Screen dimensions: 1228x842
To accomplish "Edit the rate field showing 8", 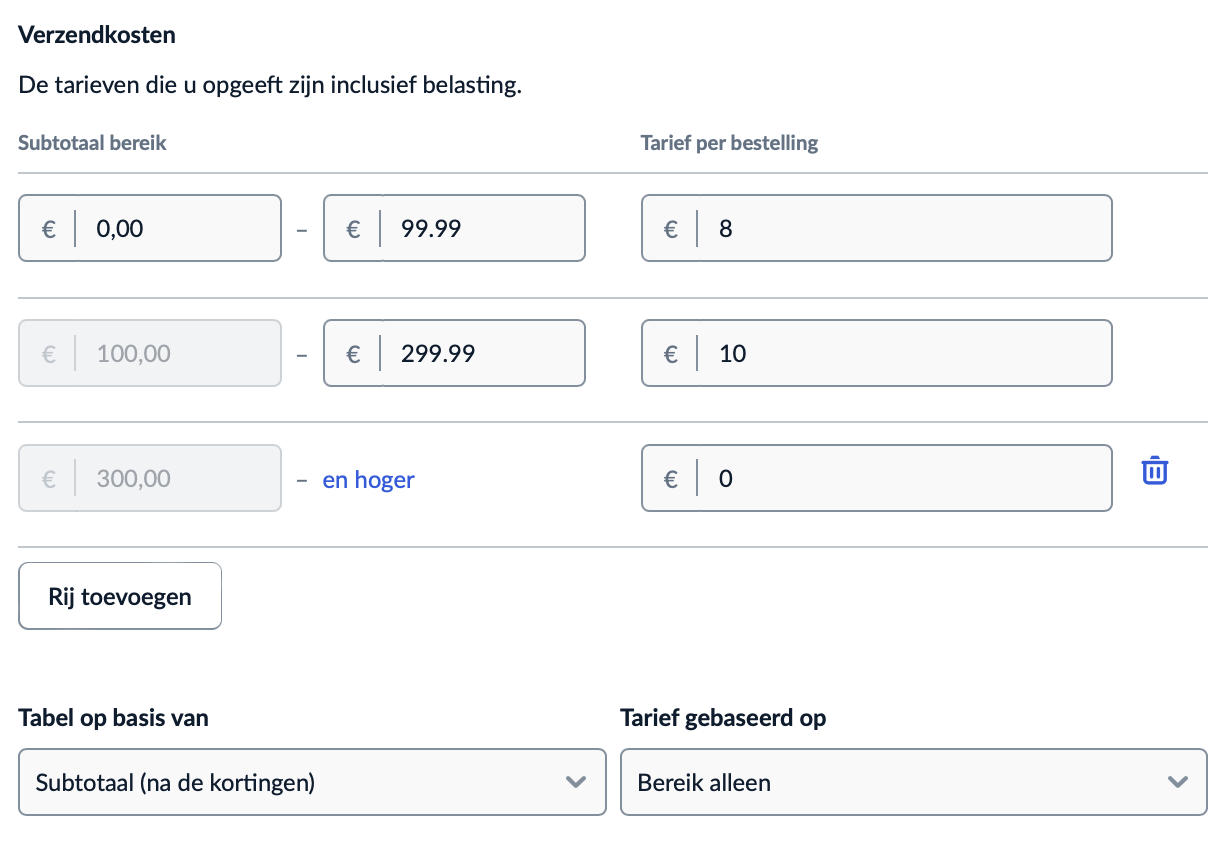I will (900, 229).
